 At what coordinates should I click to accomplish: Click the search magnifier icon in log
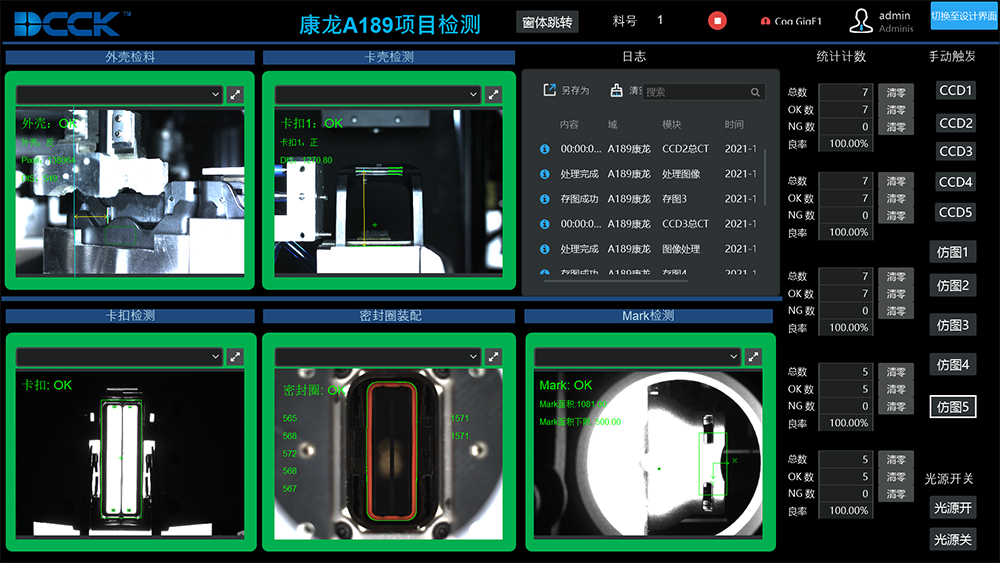(756, 91)
